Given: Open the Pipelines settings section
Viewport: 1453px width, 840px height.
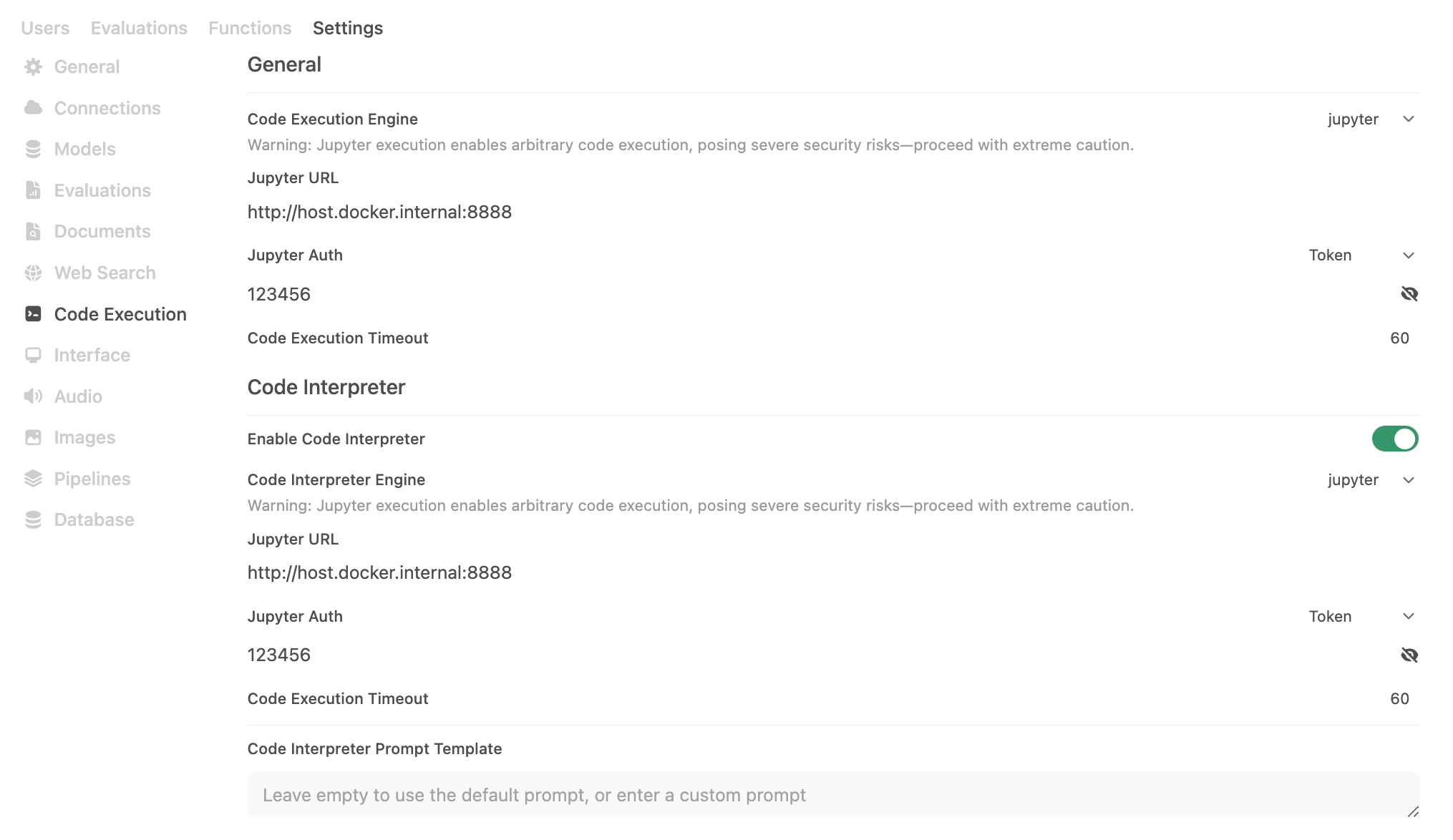Looking at the screenshot, I should [92, 478].
